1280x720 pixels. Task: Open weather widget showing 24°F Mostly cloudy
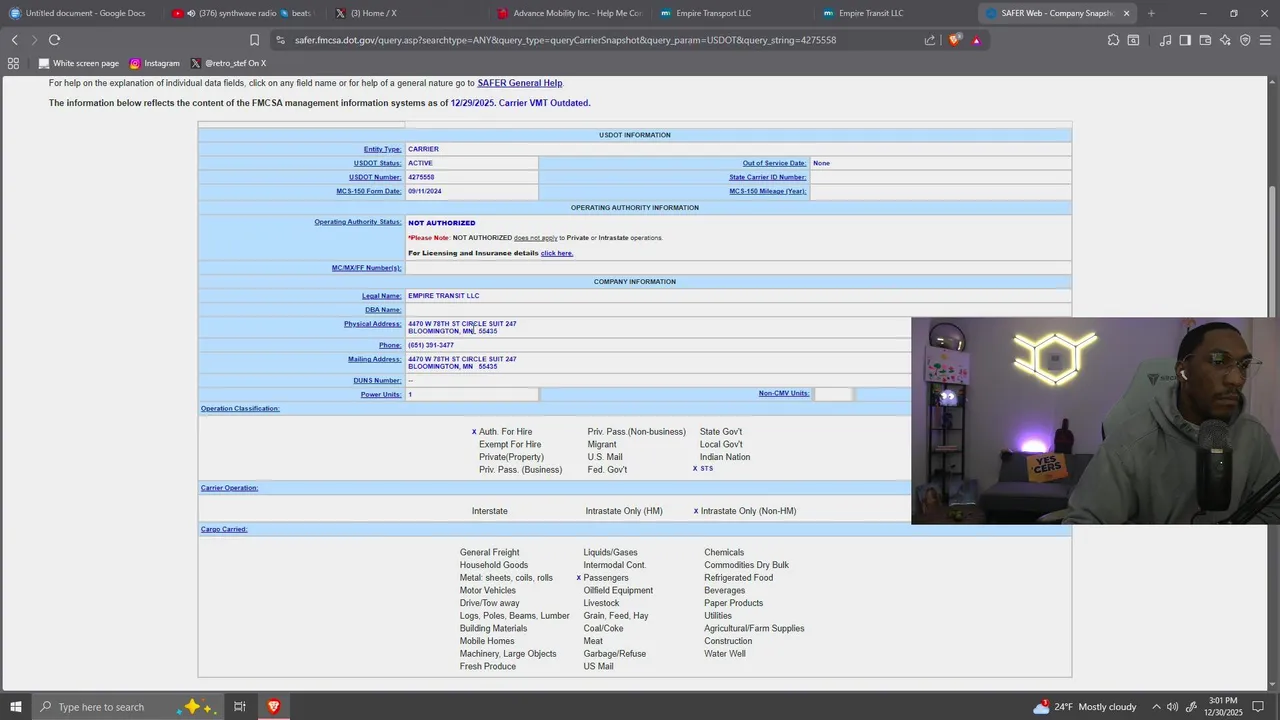click(x=1085, y=707)
